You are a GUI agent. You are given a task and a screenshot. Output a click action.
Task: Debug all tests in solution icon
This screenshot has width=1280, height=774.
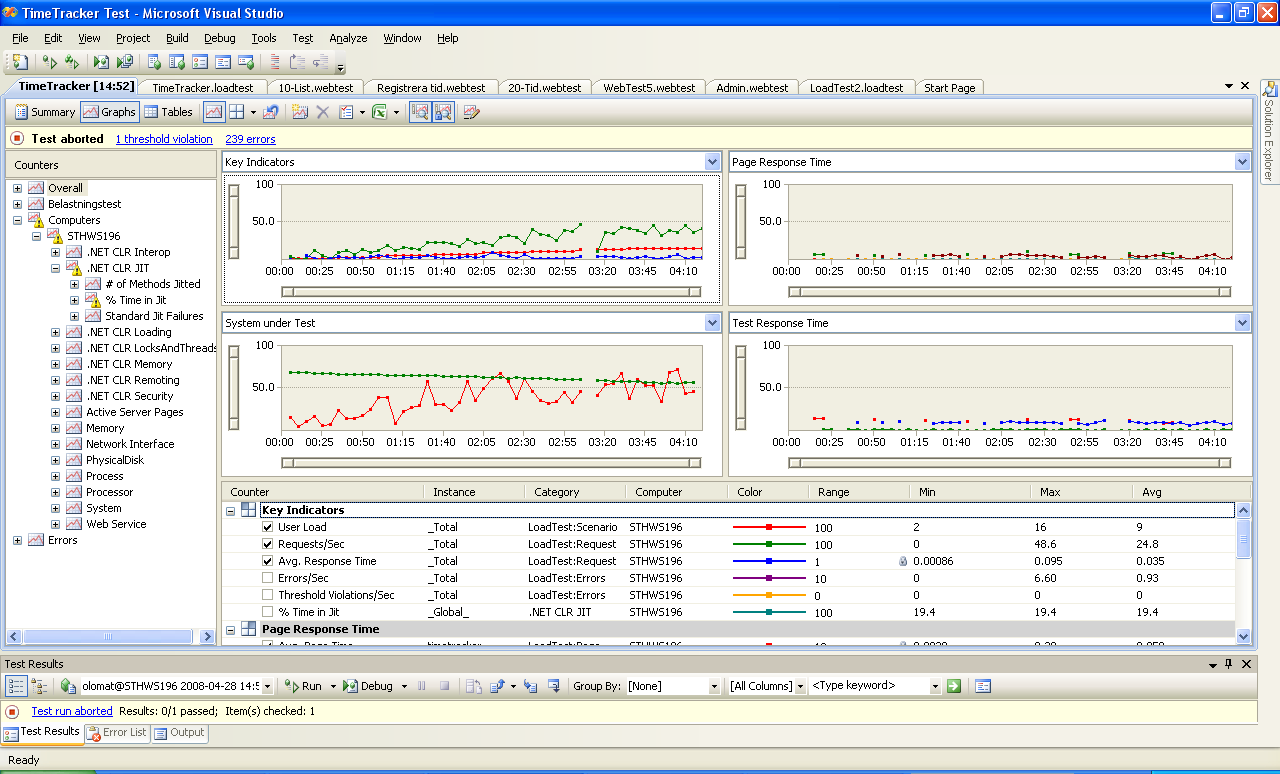coord(125,62)
